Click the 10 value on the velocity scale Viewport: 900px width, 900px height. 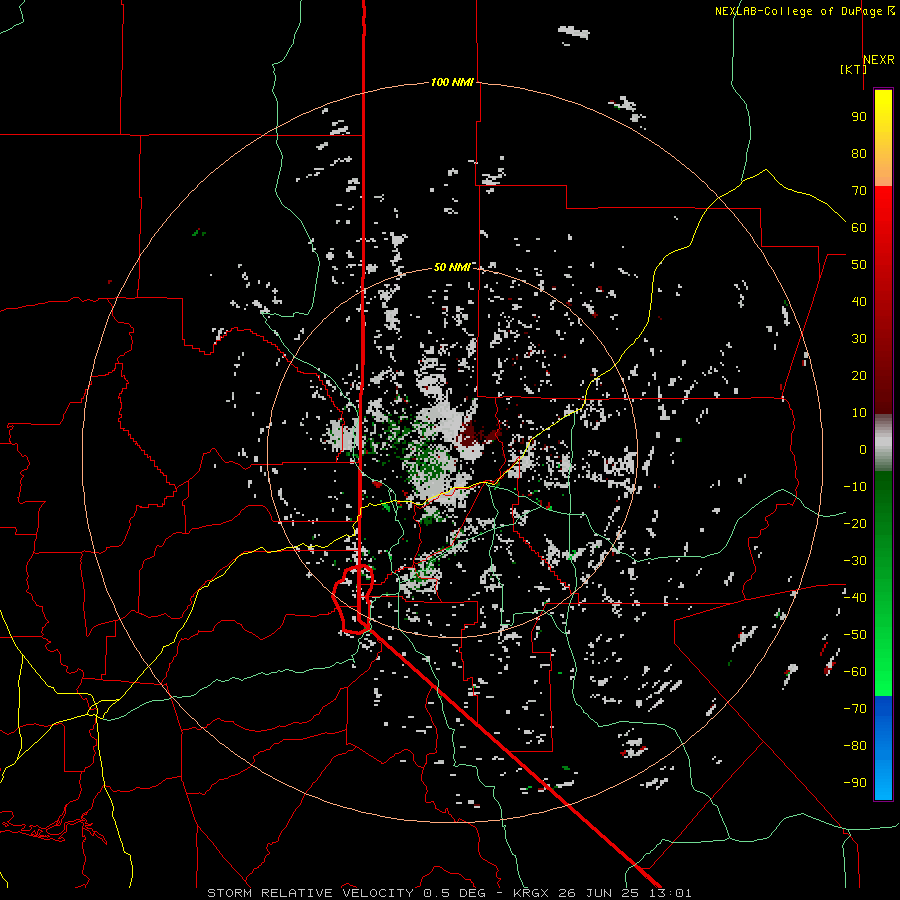pos(859,413)
